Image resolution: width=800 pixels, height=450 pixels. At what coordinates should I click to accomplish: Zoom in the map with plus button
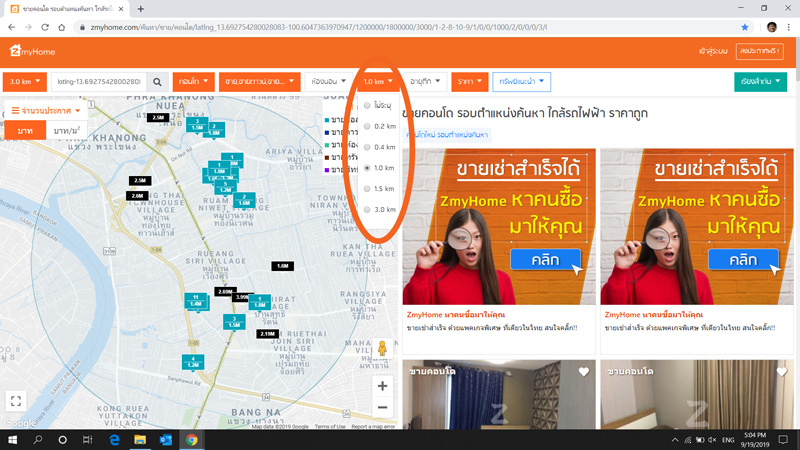click(x=382, y=386)
